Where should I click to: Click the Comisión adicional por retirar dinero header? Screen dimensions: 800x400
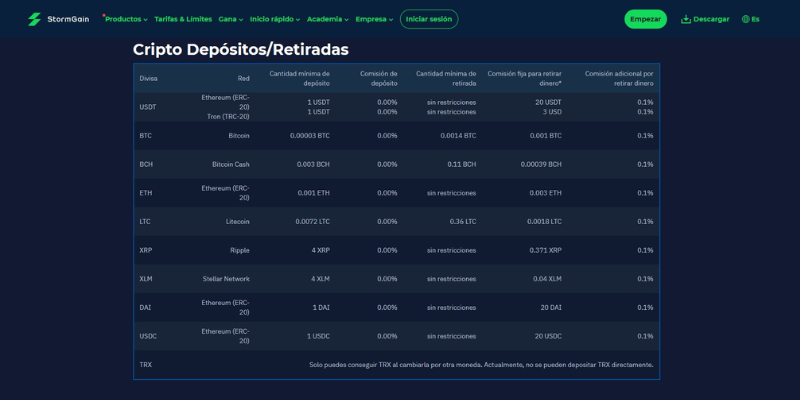click(619, 79)
